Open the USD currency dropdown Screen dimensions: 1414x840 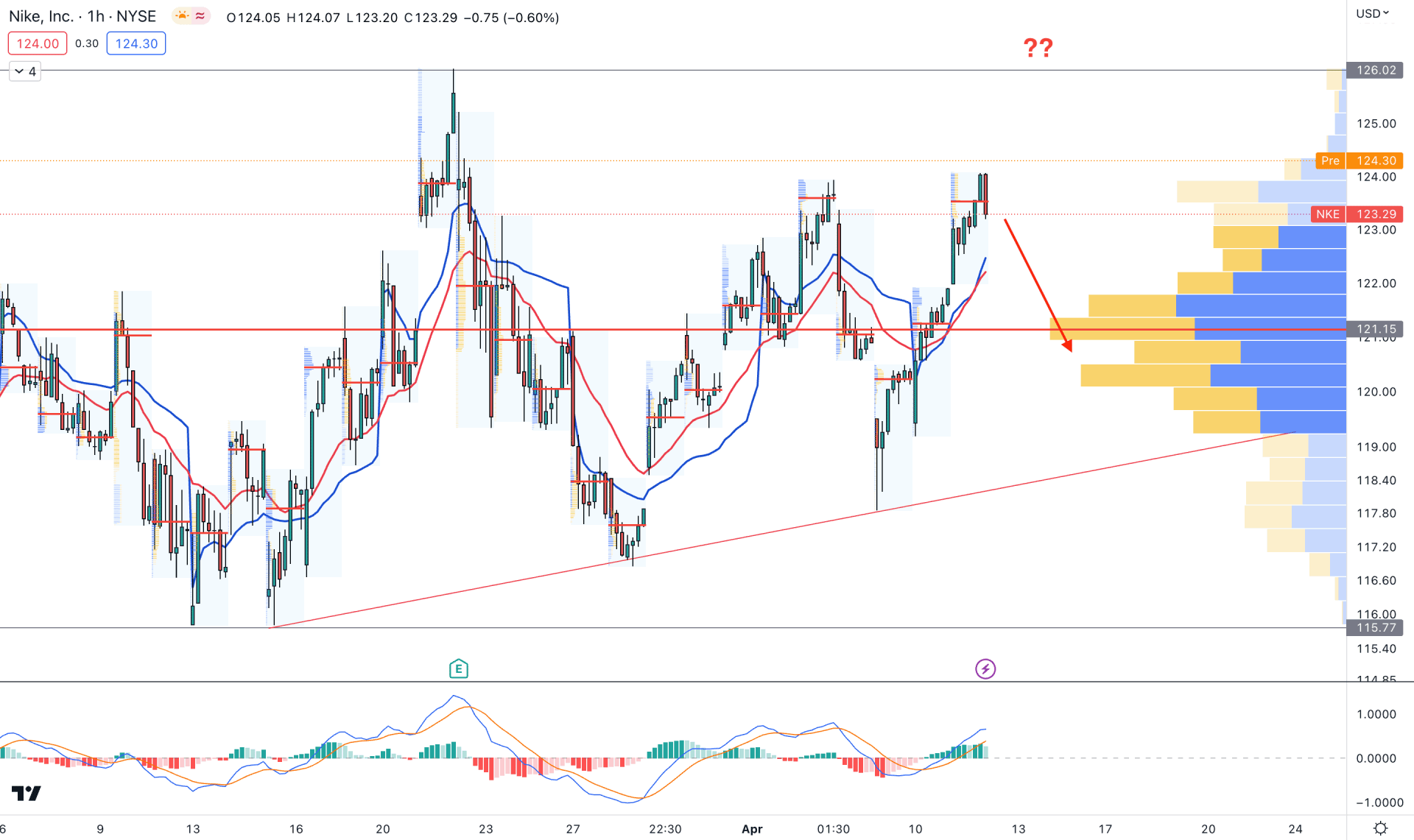coord(1373,13)
